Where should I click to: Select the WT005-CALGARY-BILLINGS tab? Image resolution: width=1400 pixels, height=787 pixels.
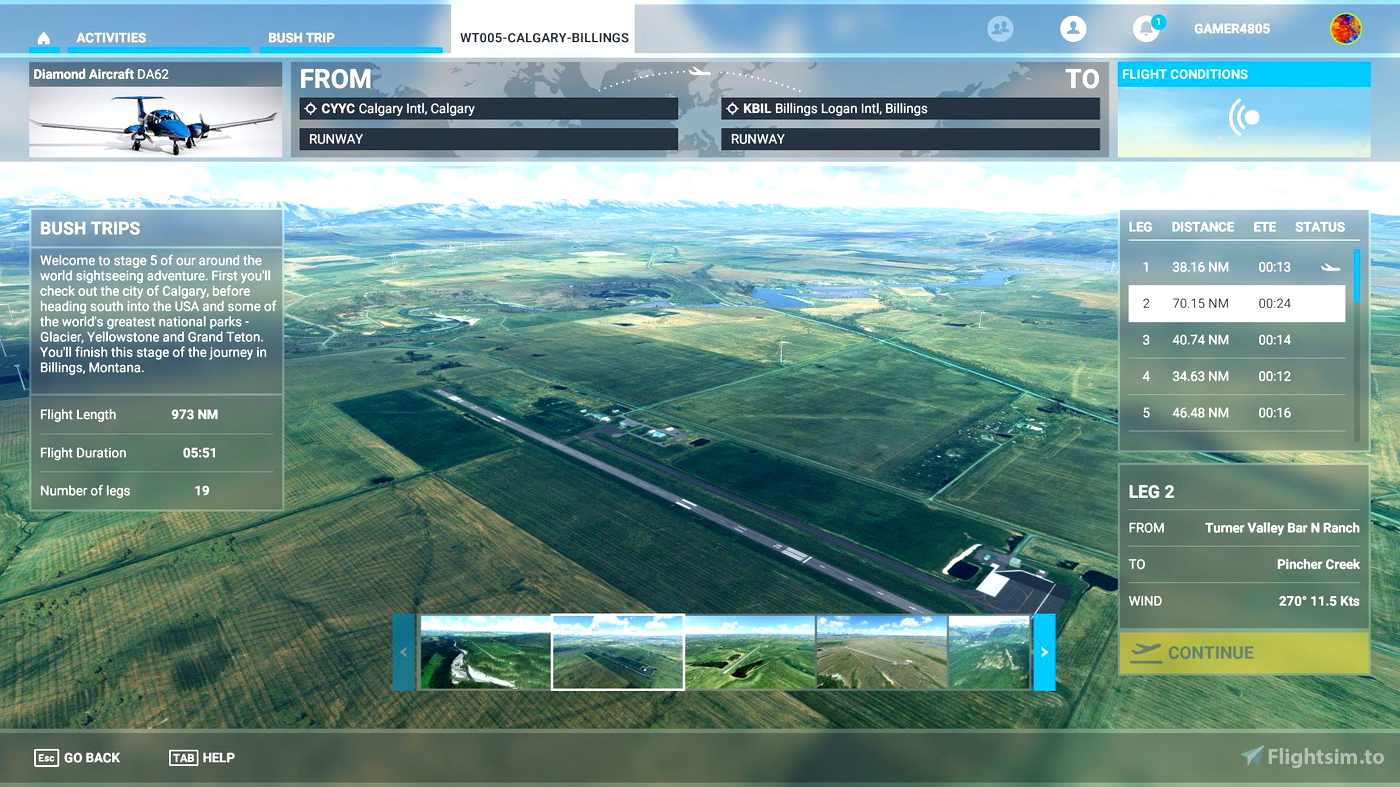[544, 29]
